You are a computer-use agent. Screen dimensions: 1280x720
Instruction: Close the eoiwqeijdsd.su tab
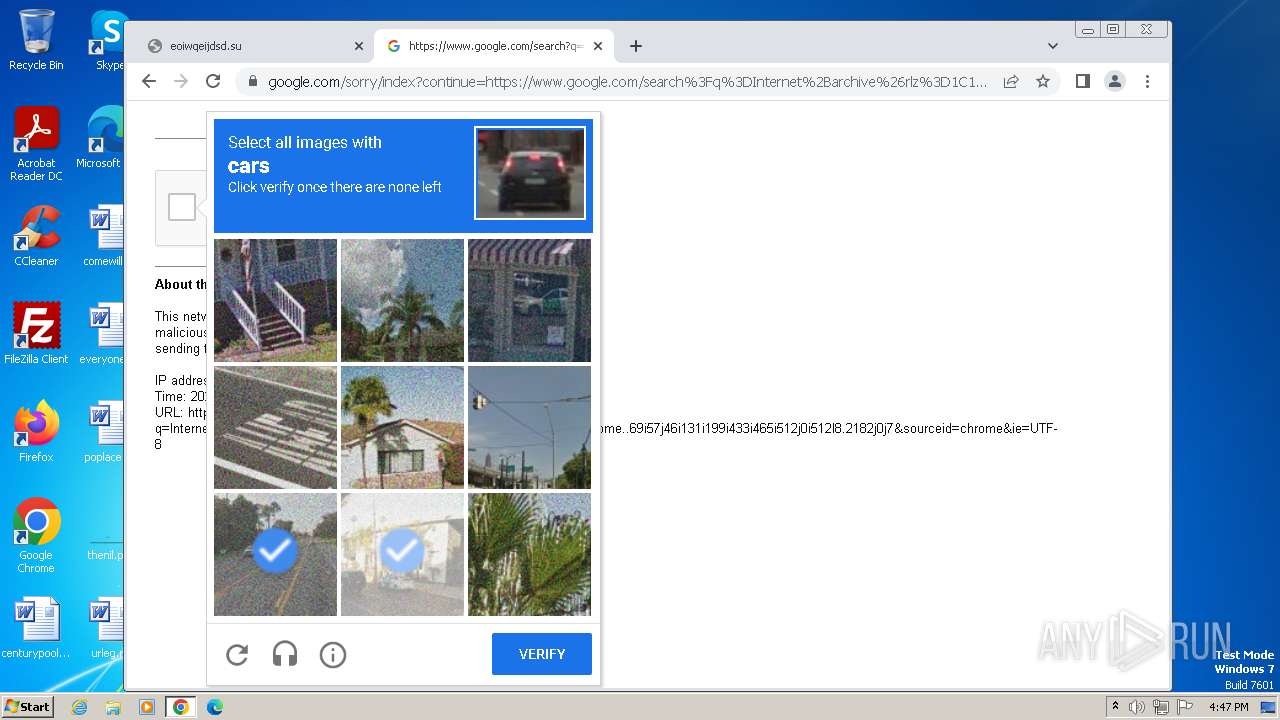tap(359, 46)
